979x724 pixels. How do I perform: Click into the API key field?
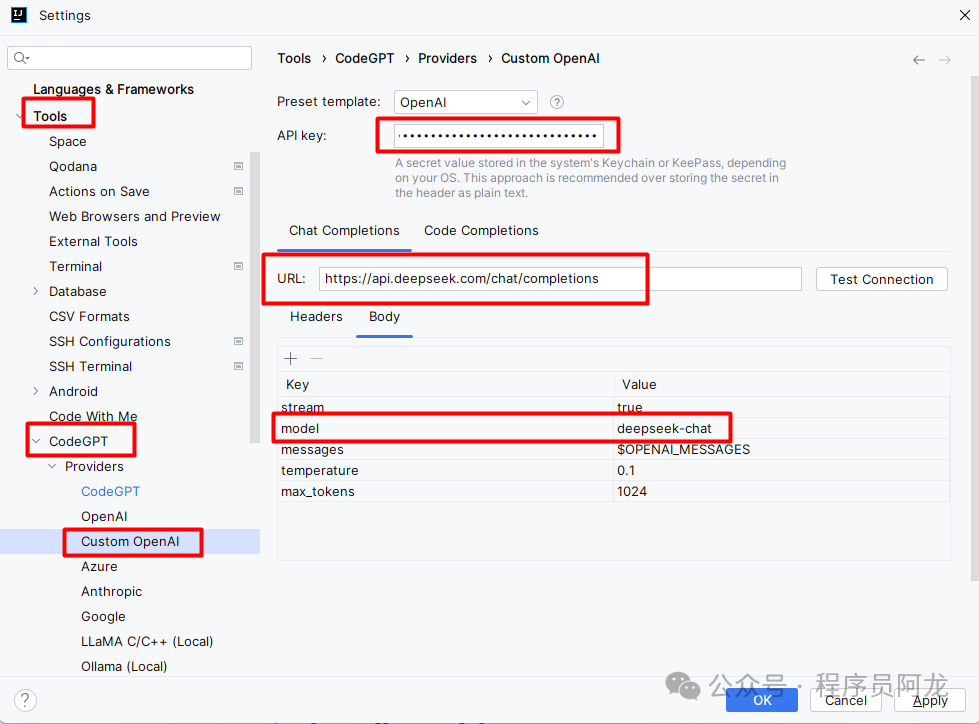[499, 135]
